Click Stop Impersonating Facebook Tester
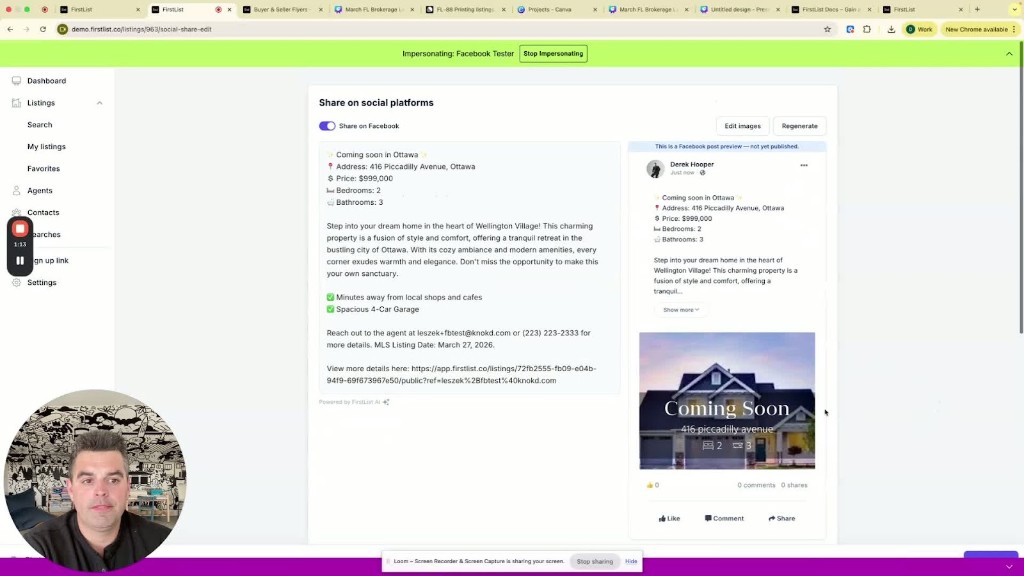 [553, 53]
